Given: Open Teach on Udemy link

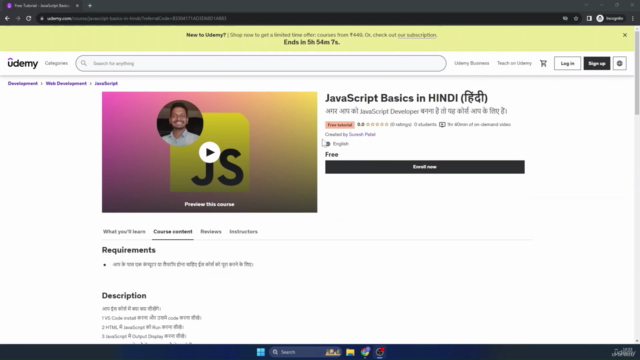Looking at the screenshot, I should coord(514,63).
